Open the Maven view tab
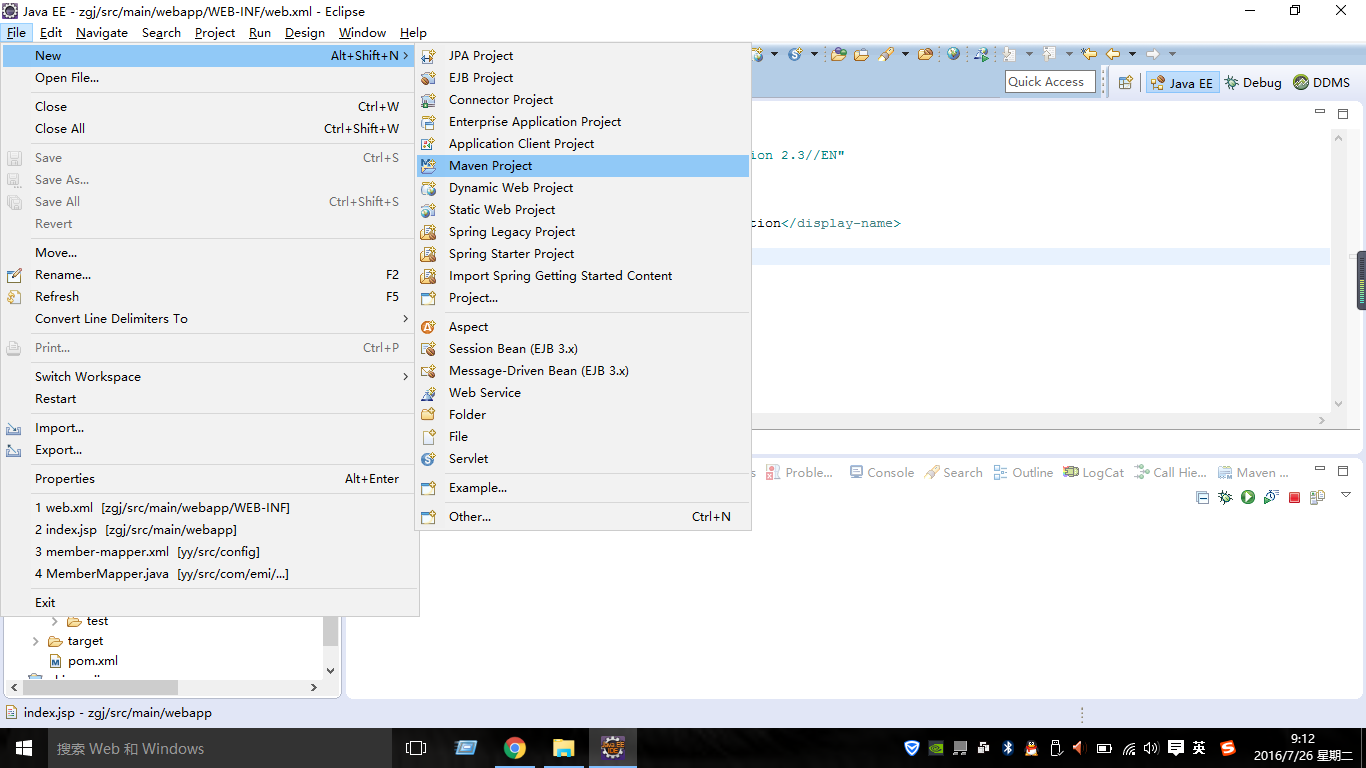This screenshot has width=1366, height=768. (x=1254, y=473)
